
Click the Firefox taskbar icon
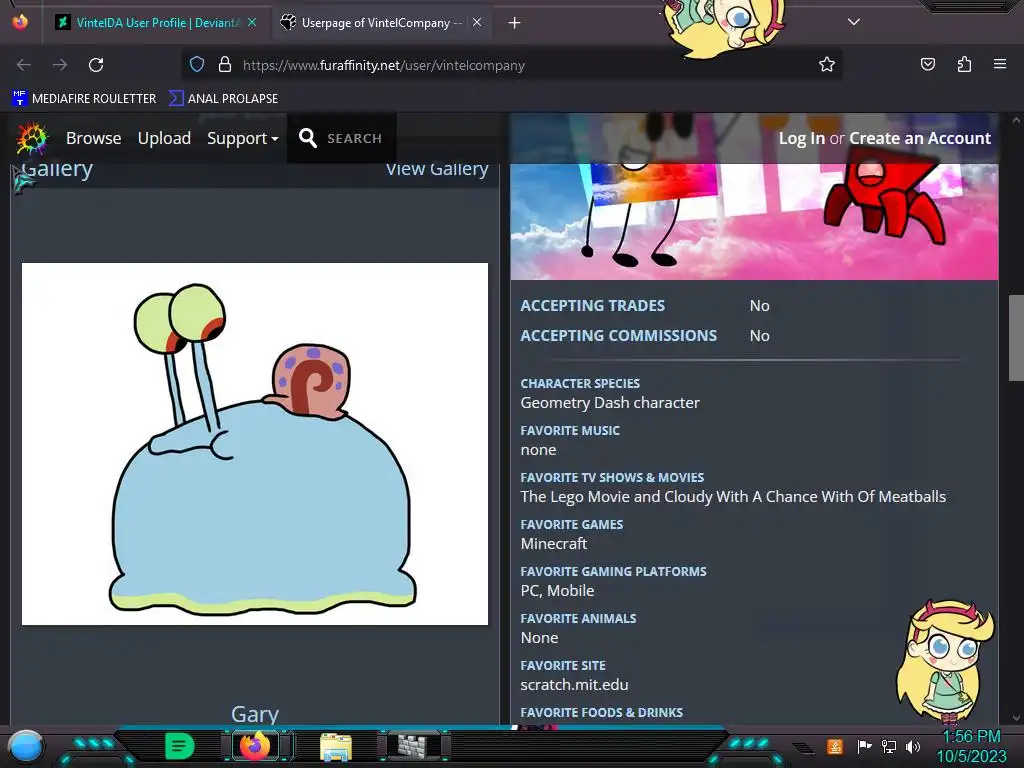pyautogui.click(x=255, y=746)
